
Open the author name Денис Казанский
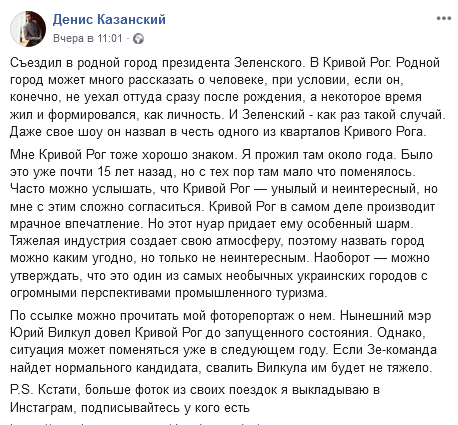pyautogui.click(x=109, y=19)
